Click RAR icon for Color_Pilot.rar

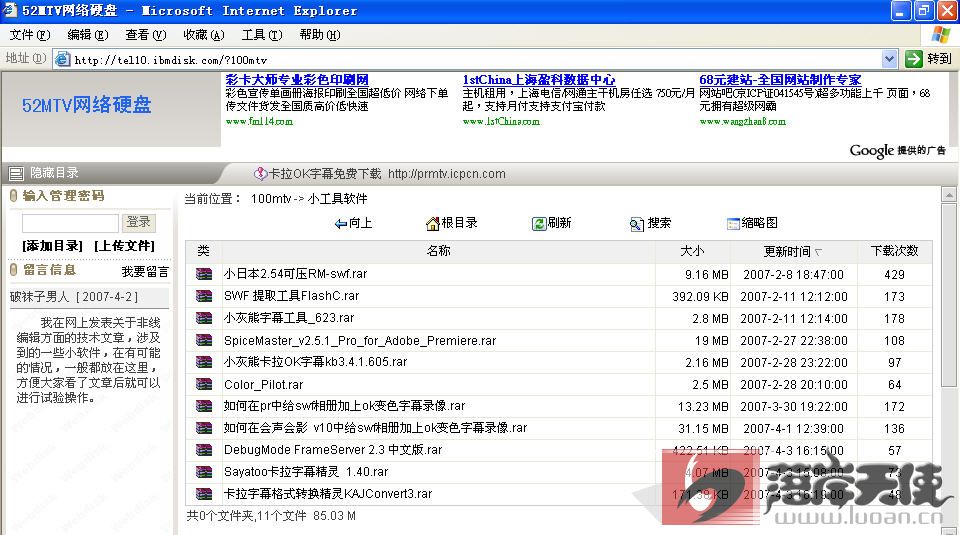click(x=204, y=384)
